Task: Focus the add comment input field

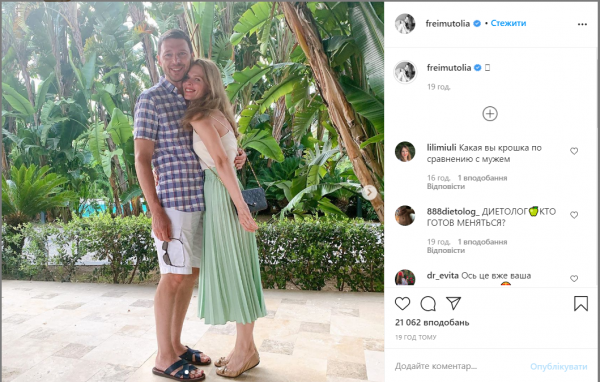Action: pyautogui.click(x=458, y=366)
